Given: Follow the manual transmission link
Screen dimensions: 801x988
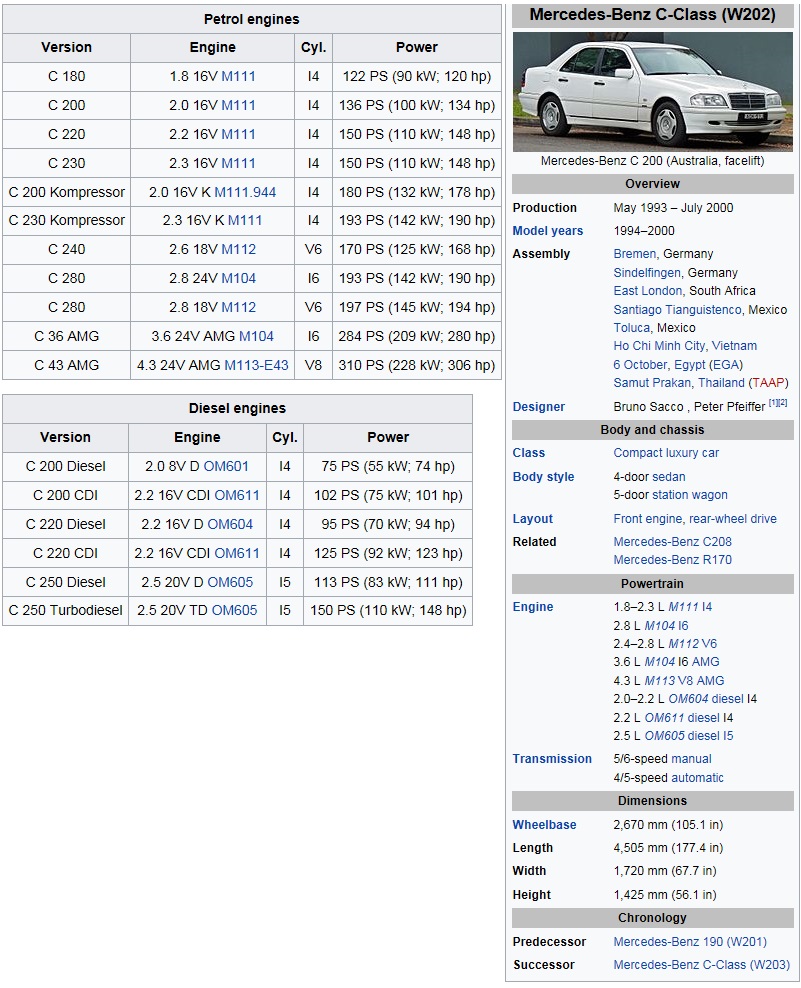Looking at the screenshot, I should pyautogui.click(x=691, y=759).
